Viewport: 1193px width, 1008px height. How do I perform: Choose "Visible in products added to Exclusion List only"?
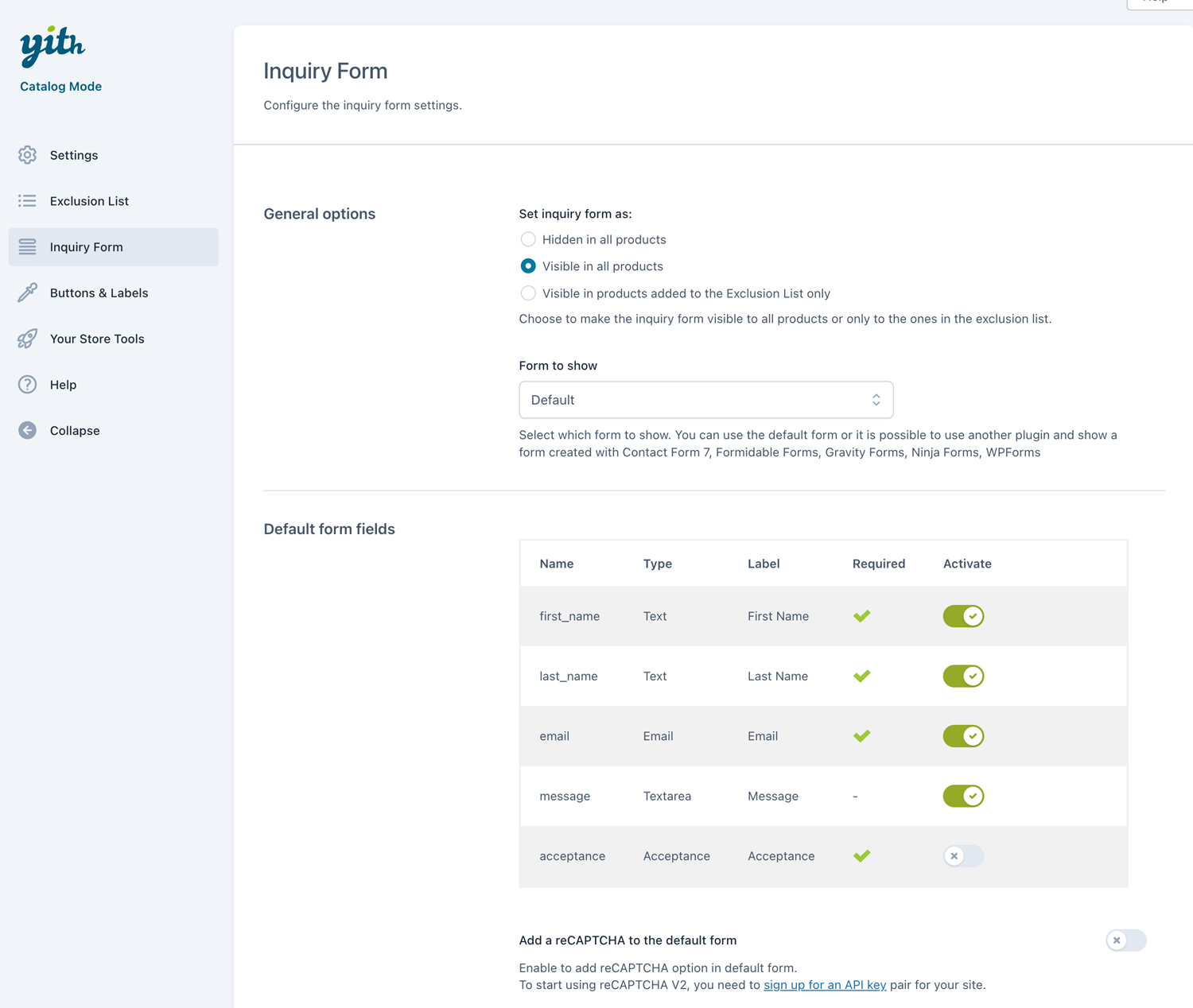tap(528, 293)
